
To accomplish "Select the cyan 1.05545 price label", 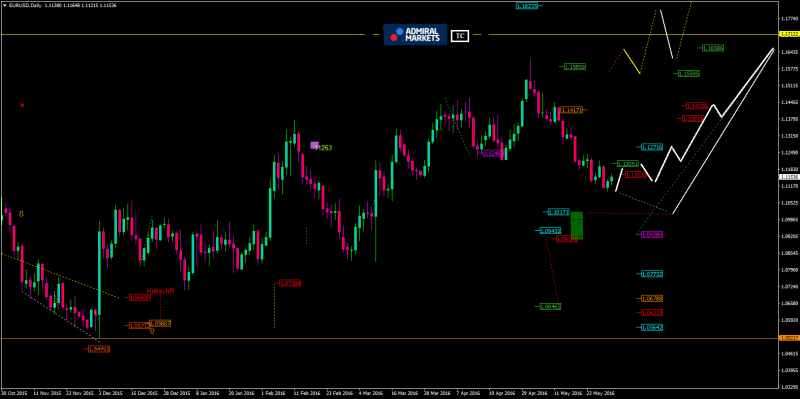I will pos(652,328).
